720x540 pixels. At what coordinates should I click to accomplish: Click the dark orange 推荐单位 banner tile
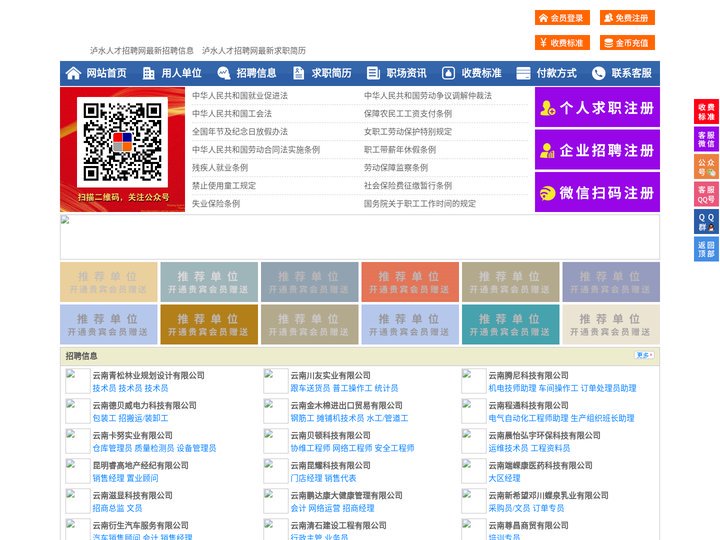209,324
